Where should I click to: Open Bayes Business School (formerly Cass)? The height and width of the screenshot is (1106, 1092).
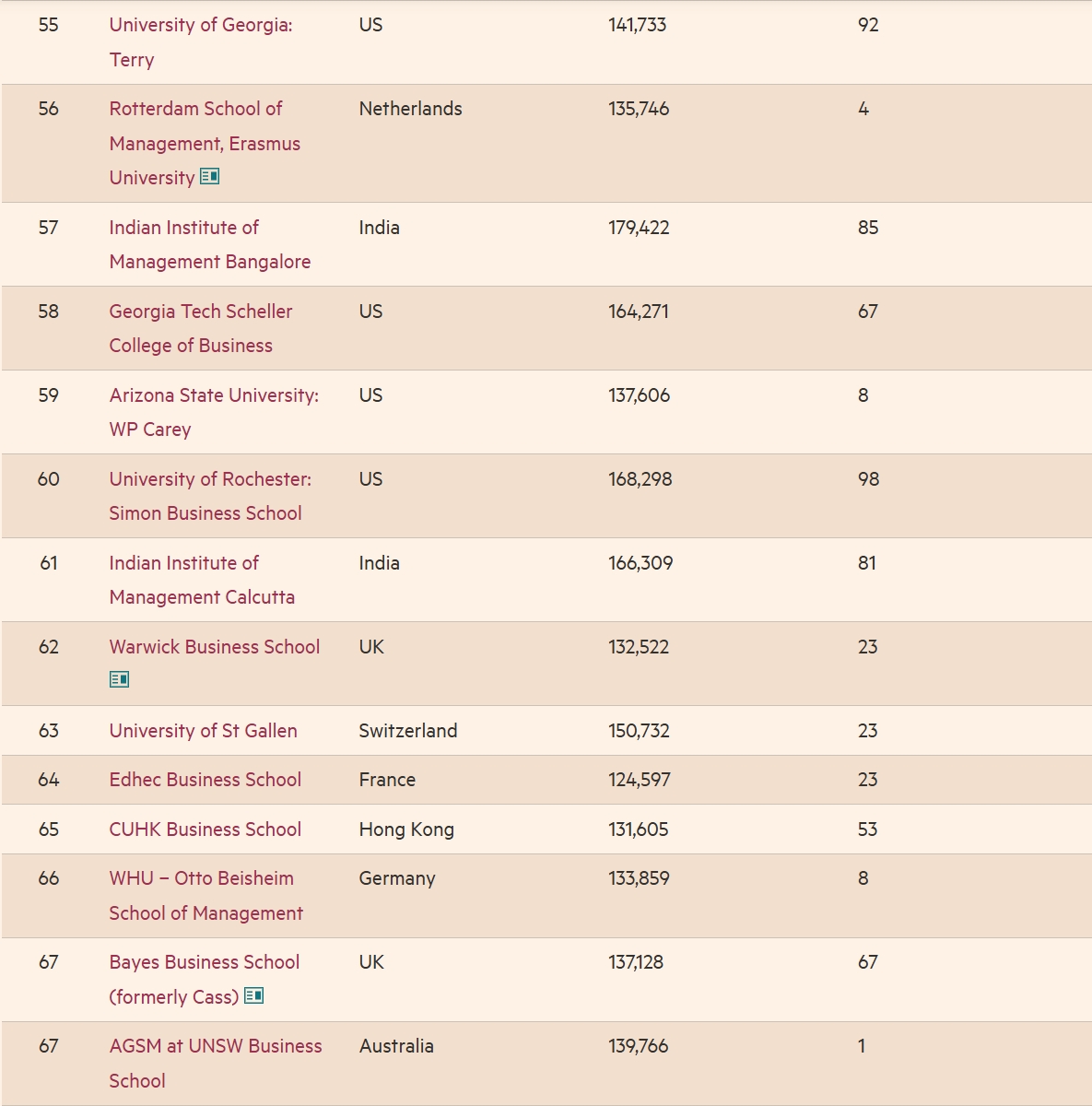[x=205, y=980]
